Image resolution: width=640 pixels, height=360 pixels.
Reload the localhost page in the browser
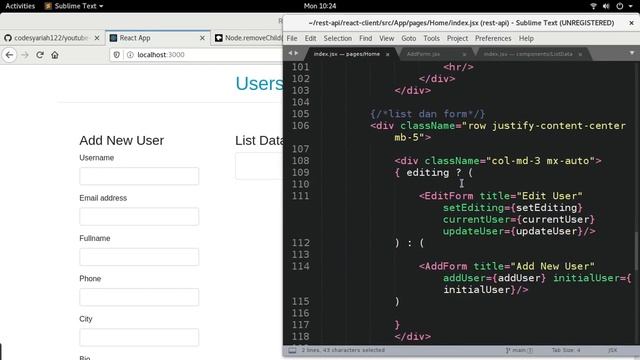click(x=40, y=55)
